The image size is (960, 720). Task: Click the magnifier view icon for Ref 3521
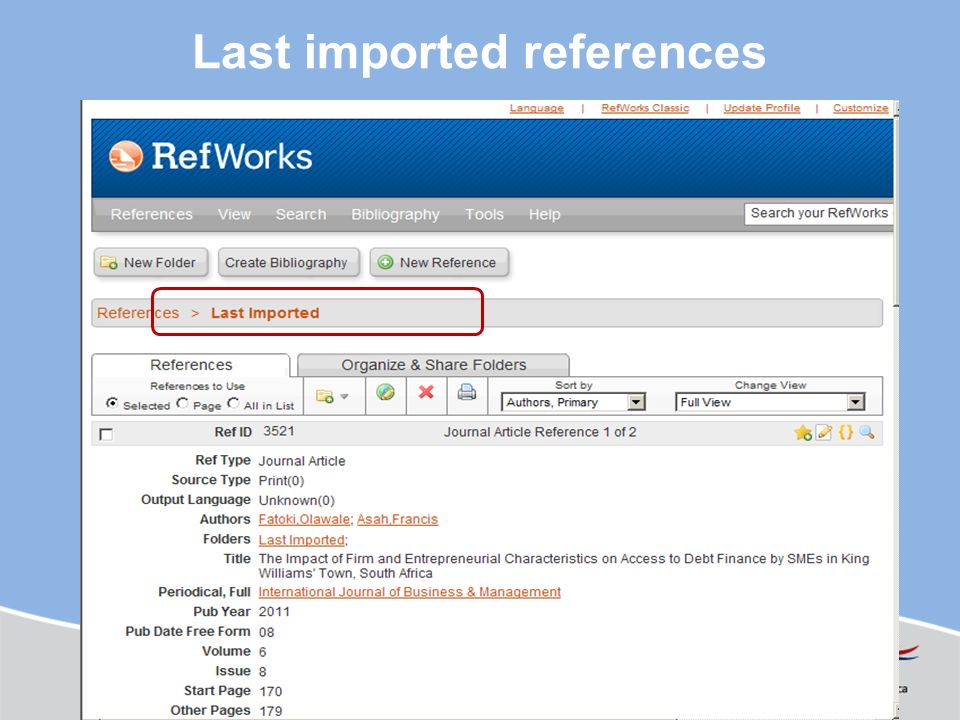[866, 432]
